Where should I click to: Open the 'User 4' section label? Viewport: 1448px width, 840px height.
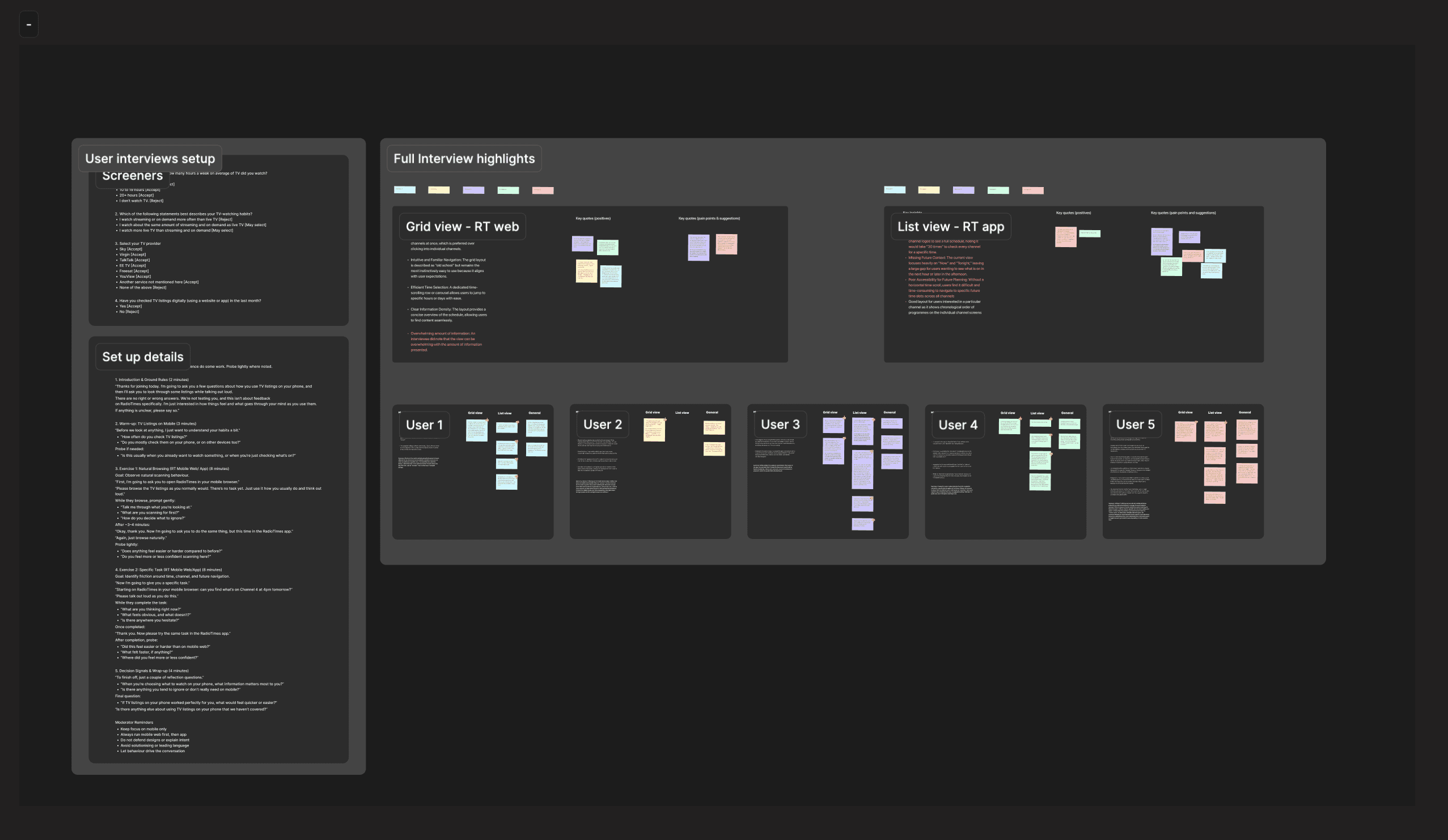point(957,425)
